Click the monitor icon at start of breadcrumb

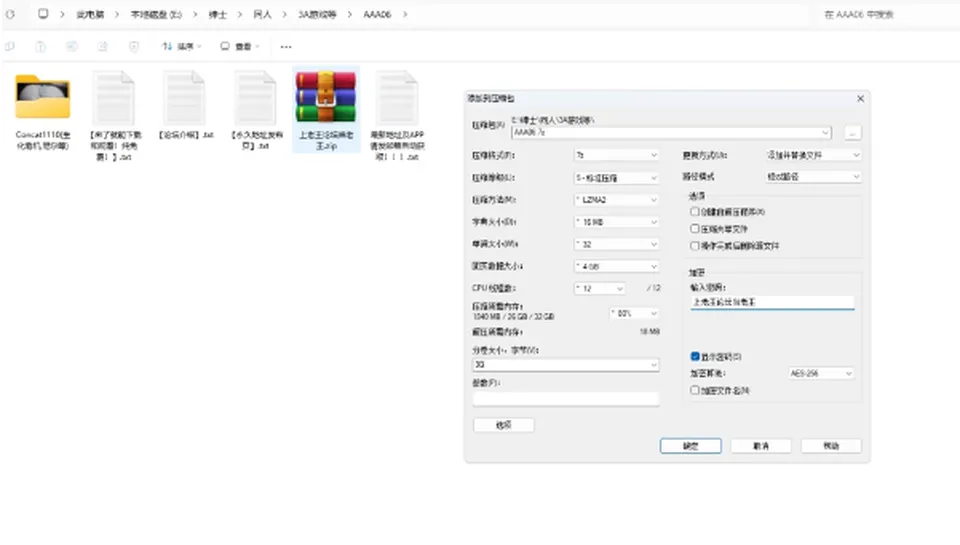(x=43, y=13)
